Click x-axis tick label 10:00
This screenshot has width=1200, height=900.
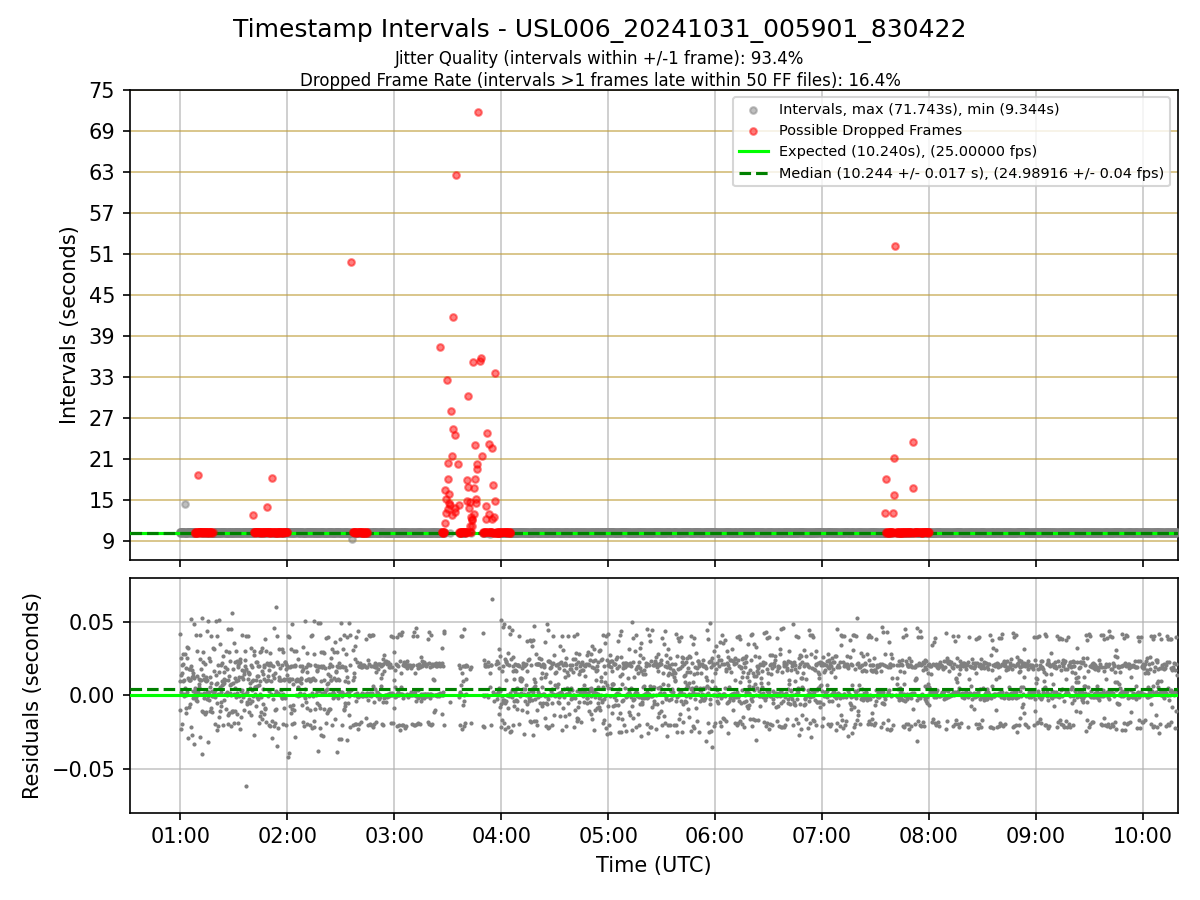(x=1143, y=835)
